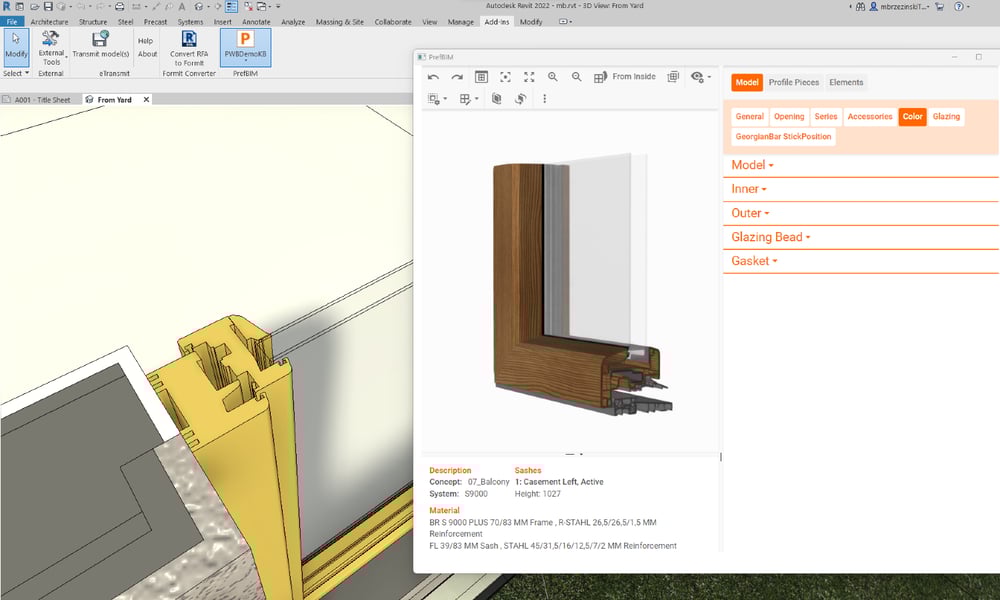Expand the Glazing Bead section
This screenshot has width=1000, height=600.
pos(771,237)
